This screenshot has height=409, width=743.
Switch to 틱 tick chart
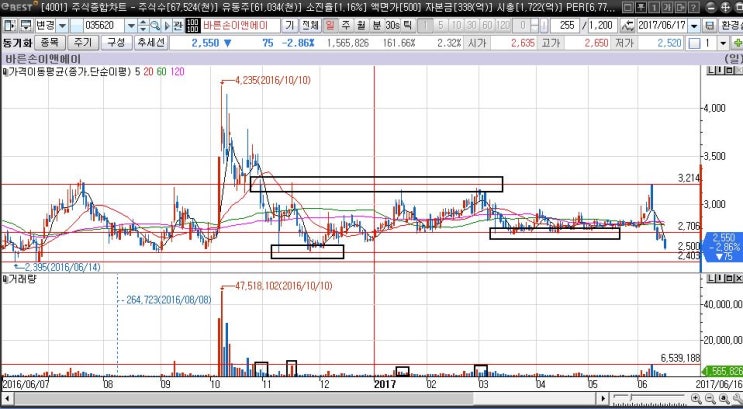408,25
